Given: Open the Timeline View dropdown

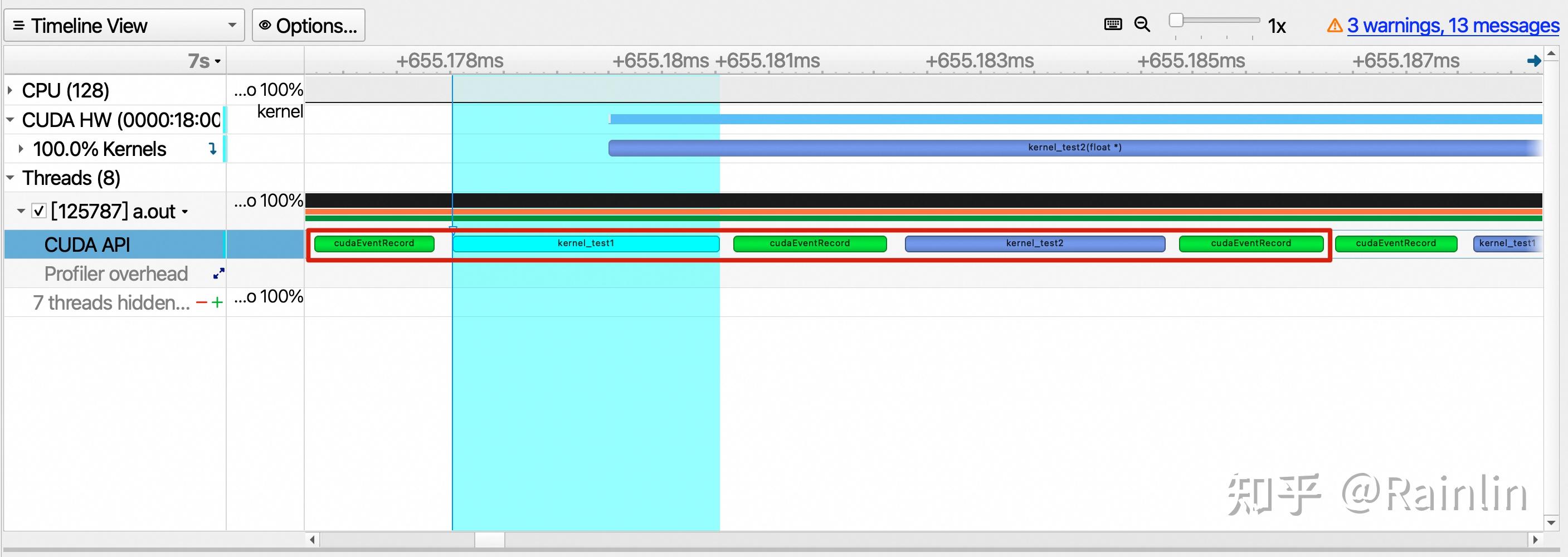Looking at the screenshot, I should point(231,25).
